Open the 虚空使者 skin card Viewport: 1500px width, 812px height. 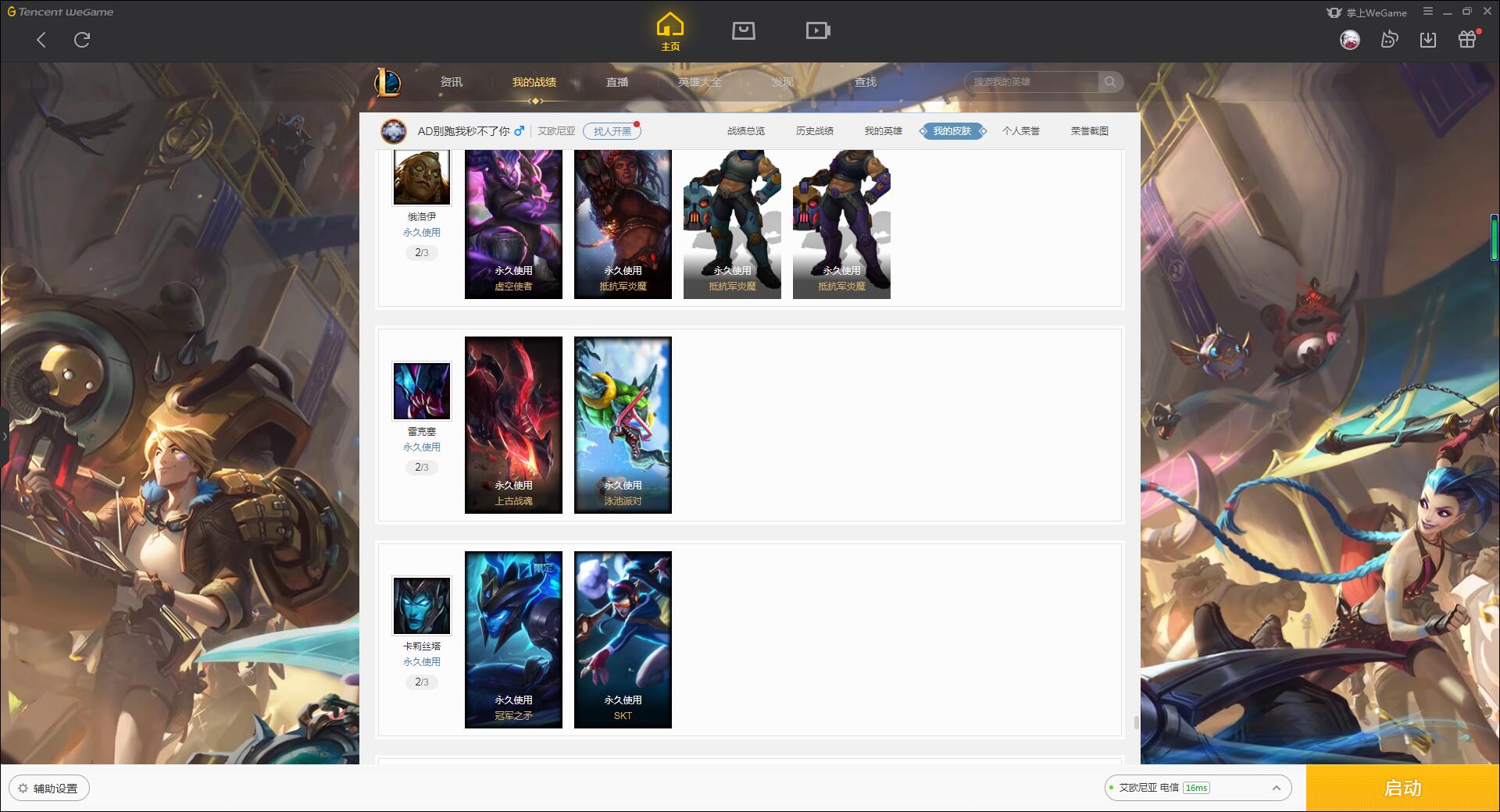[513, 224]
